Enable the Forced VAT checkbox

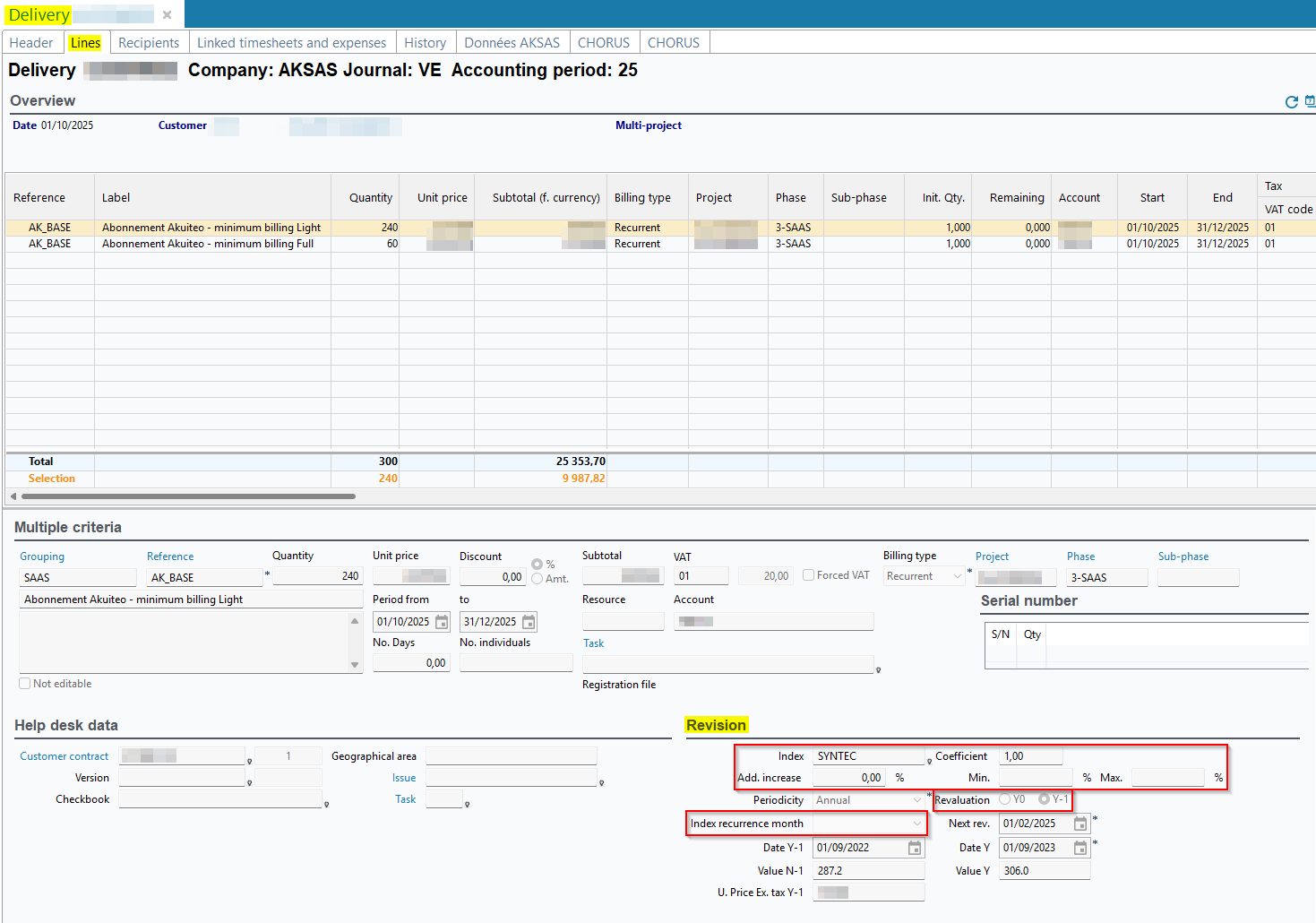[x=809, y=575]
